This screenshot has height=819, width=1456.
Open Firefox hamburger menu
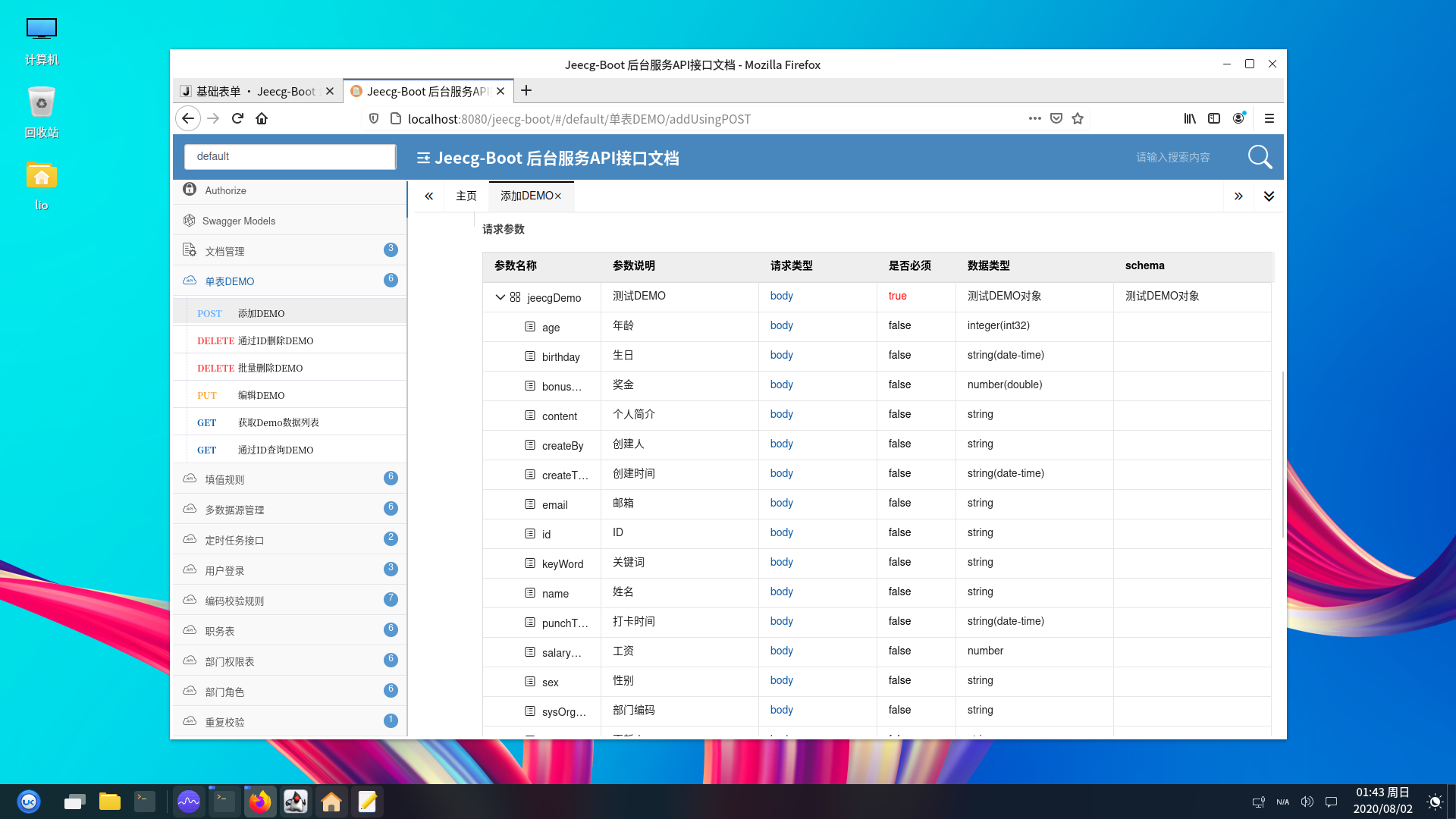(1269, 118)
